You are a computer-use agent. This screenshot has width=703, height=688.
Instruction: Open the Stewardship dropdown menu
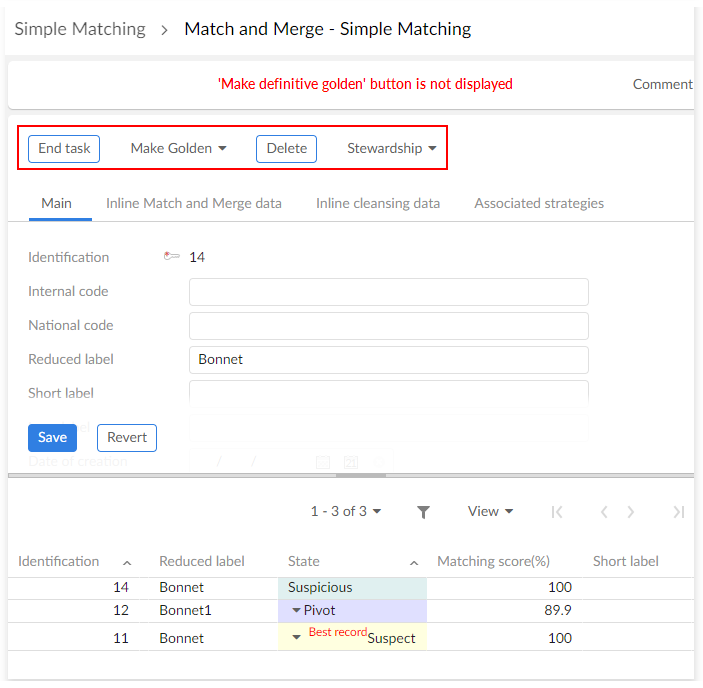click(x=391, y=148)
